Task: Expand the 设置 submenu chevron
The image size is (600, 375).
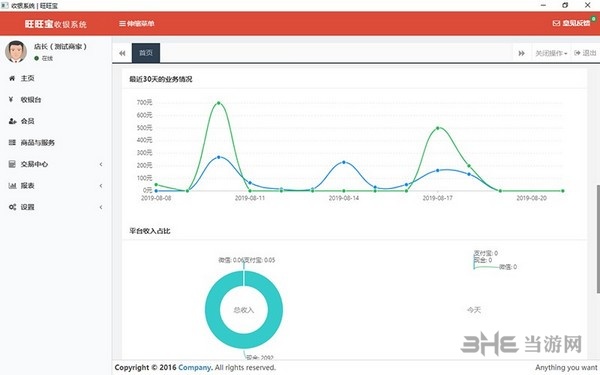Action: (x=101, y=207)
